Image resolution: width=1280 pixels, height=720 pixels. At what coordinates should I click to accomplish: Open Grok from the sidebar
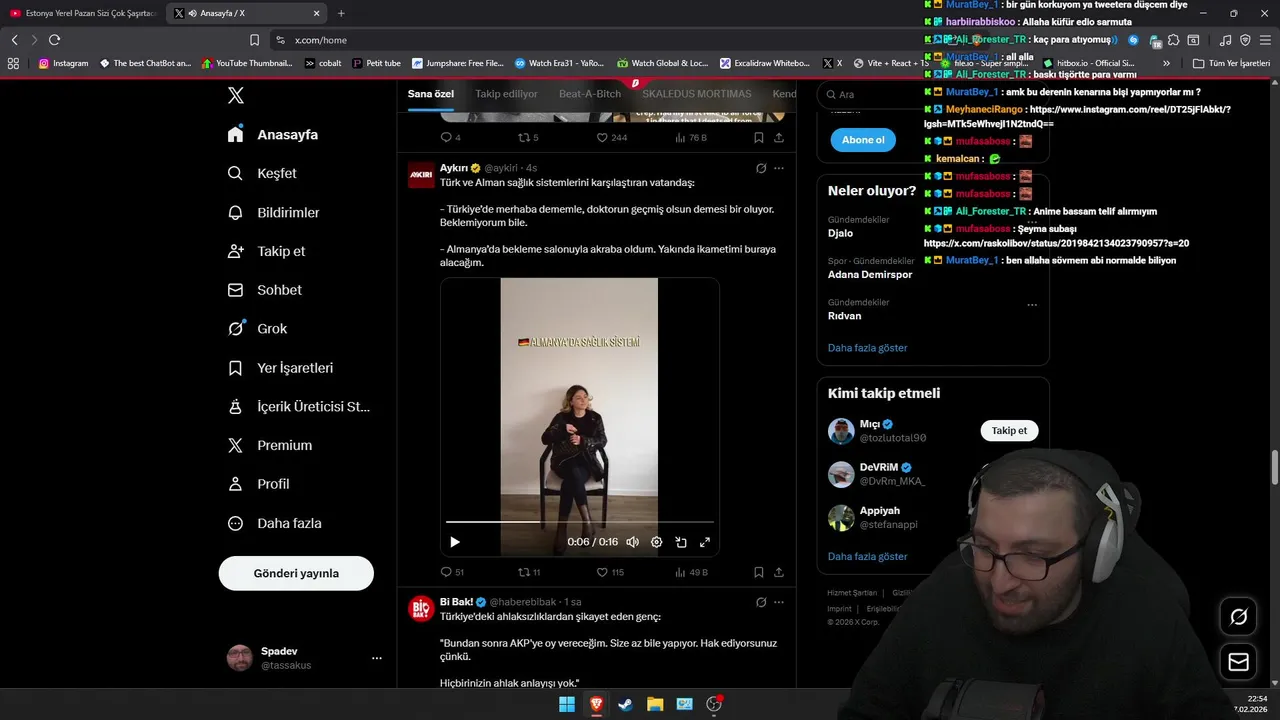pyautogui.click(x=257, y=328)
